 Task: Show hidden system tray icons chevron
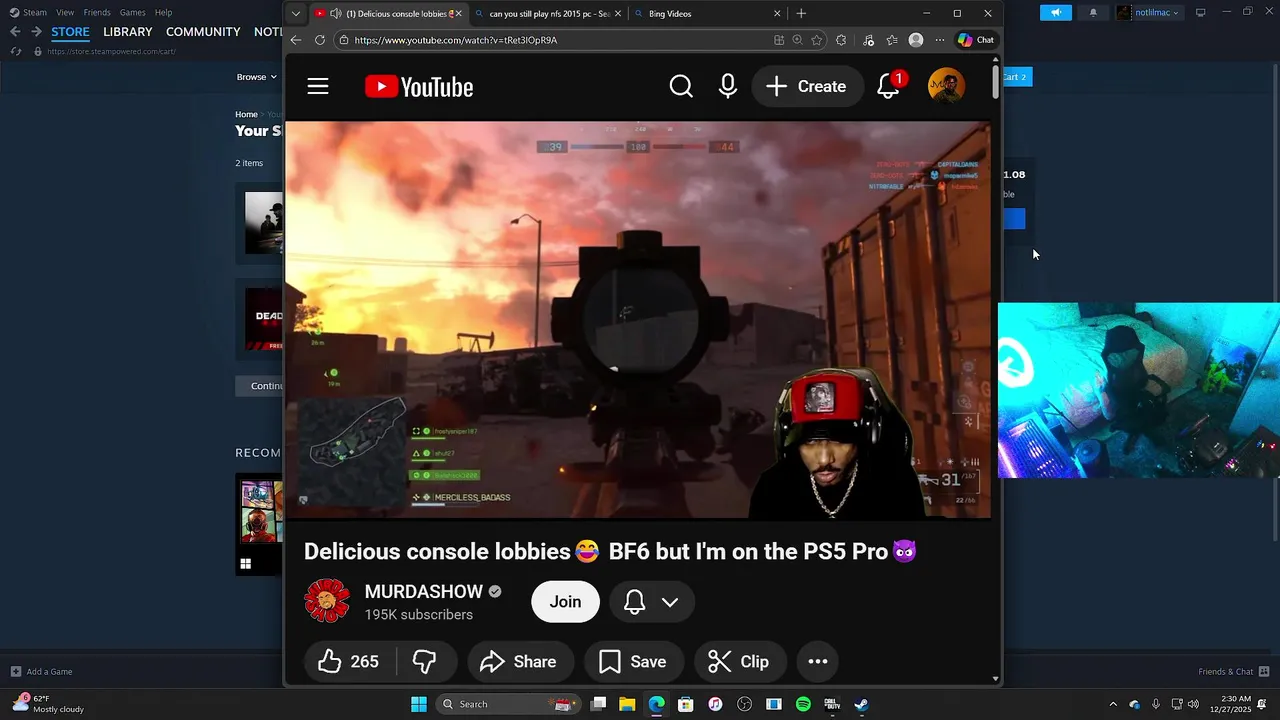point(1113,704)
